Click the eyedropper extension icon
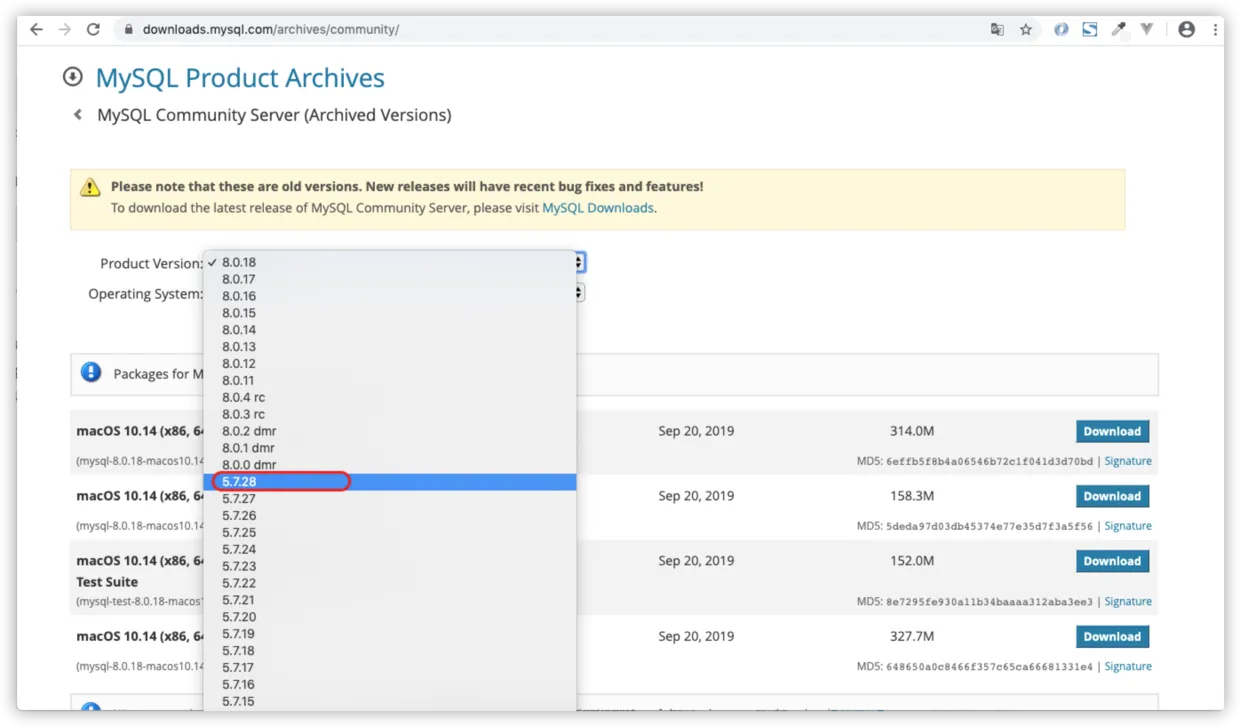Screen dimensions: 1240x727 (x=1119, y=30)
